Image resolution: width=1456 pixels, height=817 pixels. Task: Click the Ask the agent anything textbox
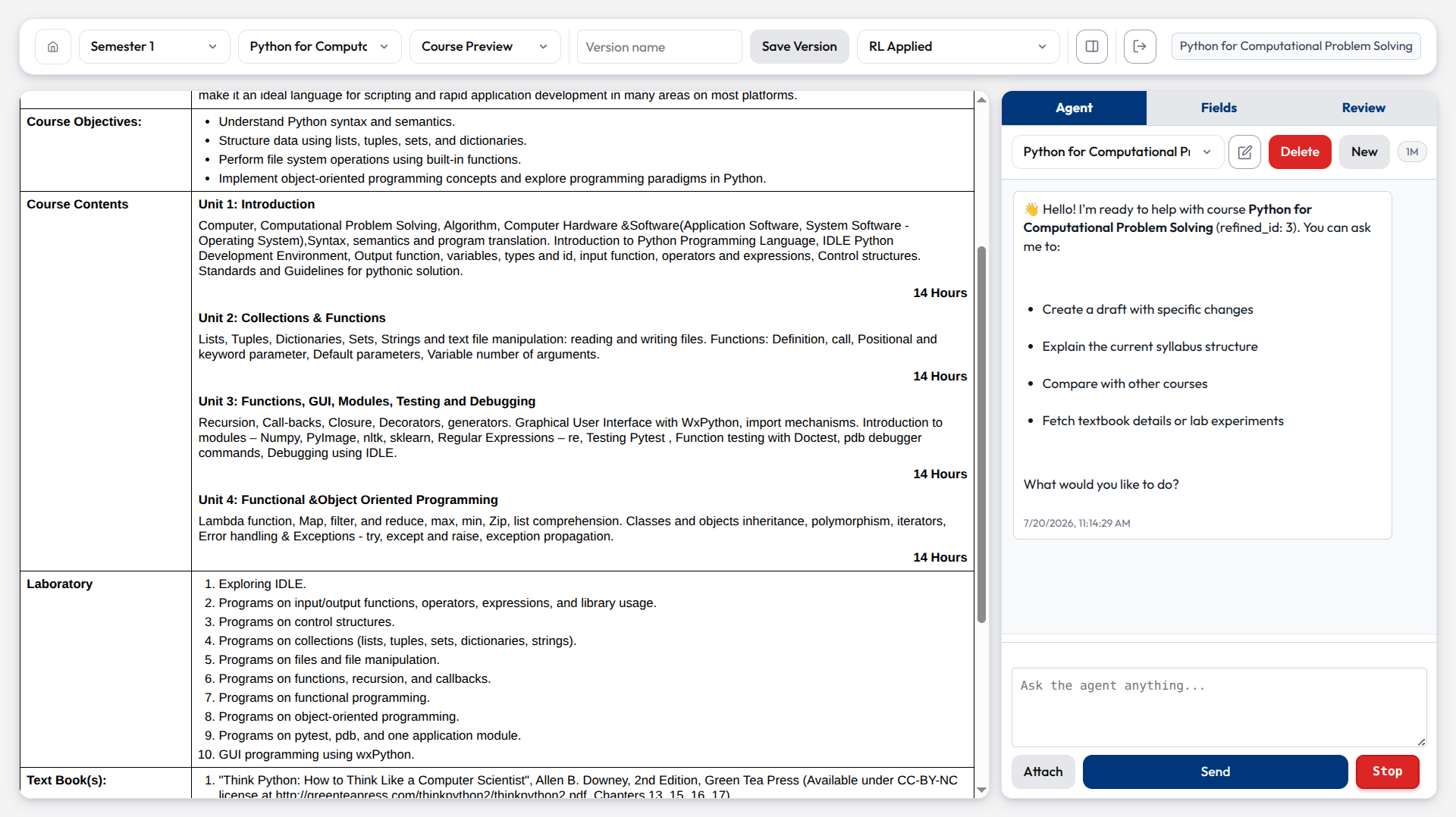1219,707
